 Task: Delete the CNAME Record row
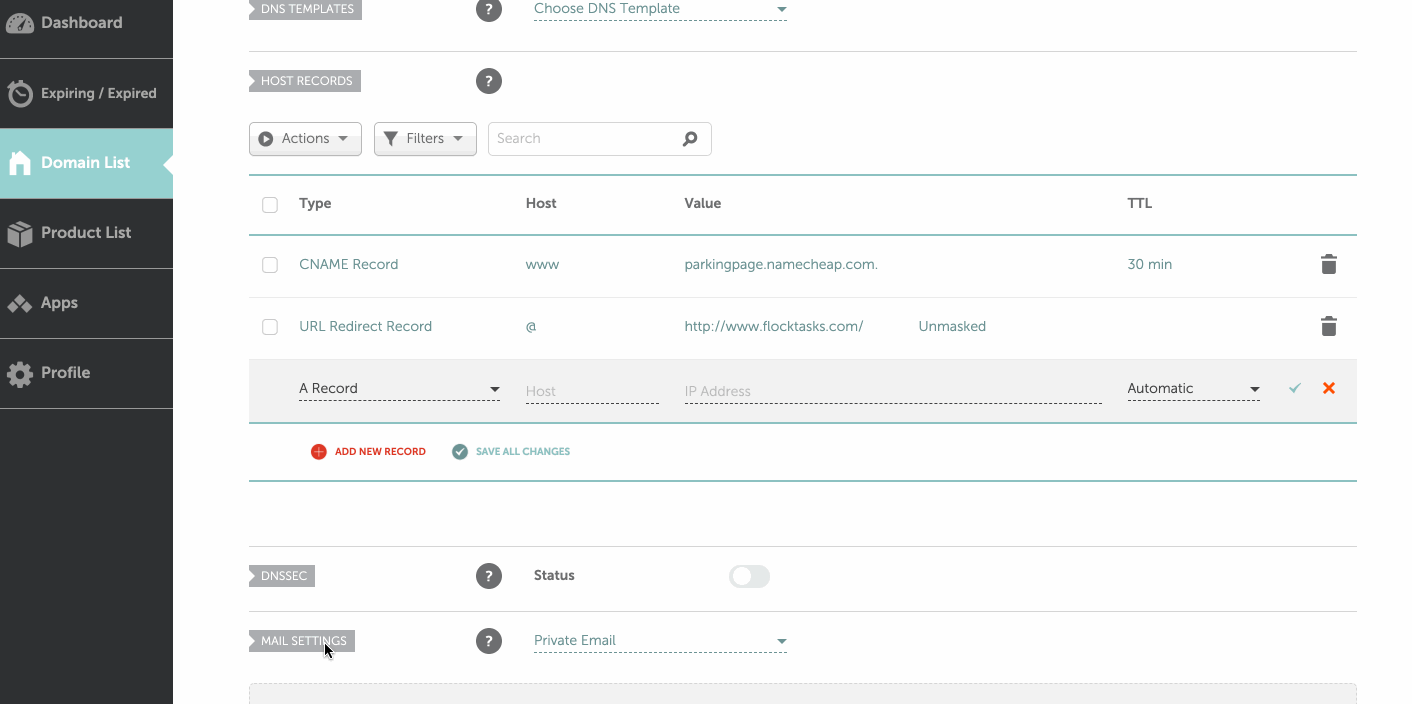pyautogui.click(x=1328, y=264)
